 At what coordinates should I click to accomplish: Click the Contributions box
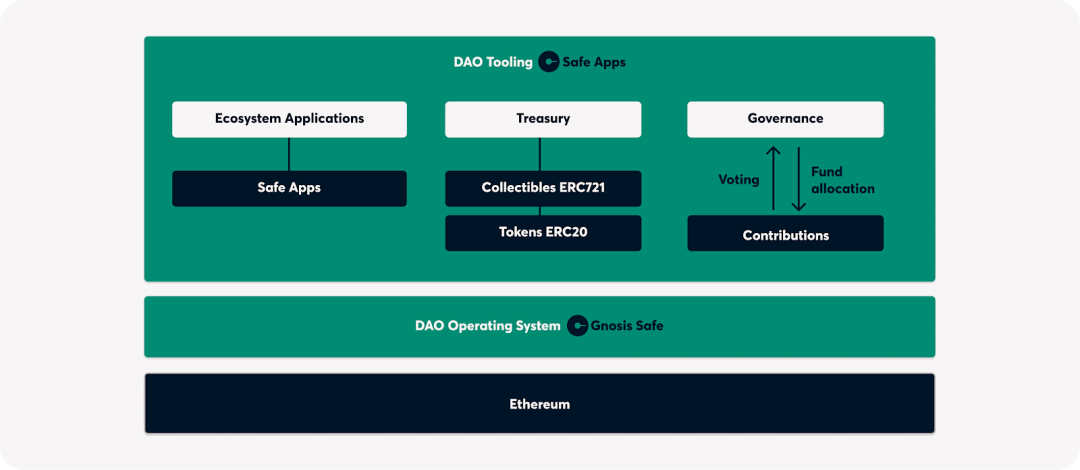pyautogui.click(x=785, y=233)
